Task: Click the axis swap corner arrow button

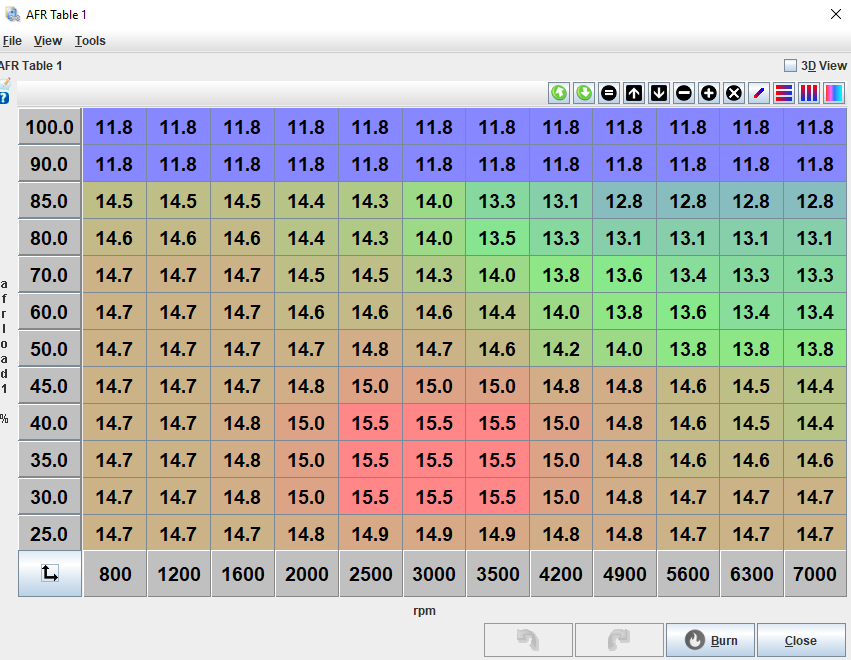Action: coord(49,574)
